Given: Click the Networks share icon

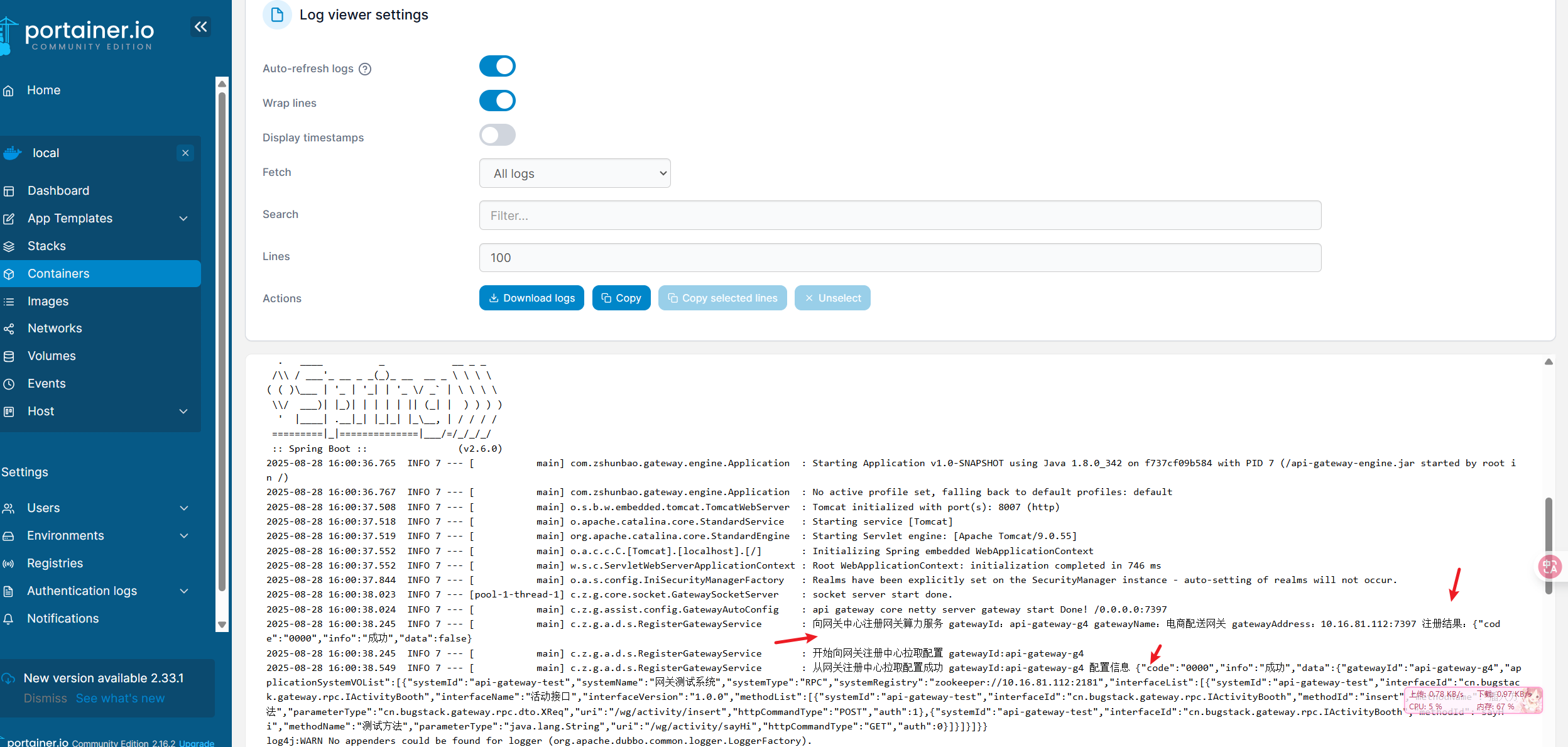Looking at the screenshot, I should point(9,329).
